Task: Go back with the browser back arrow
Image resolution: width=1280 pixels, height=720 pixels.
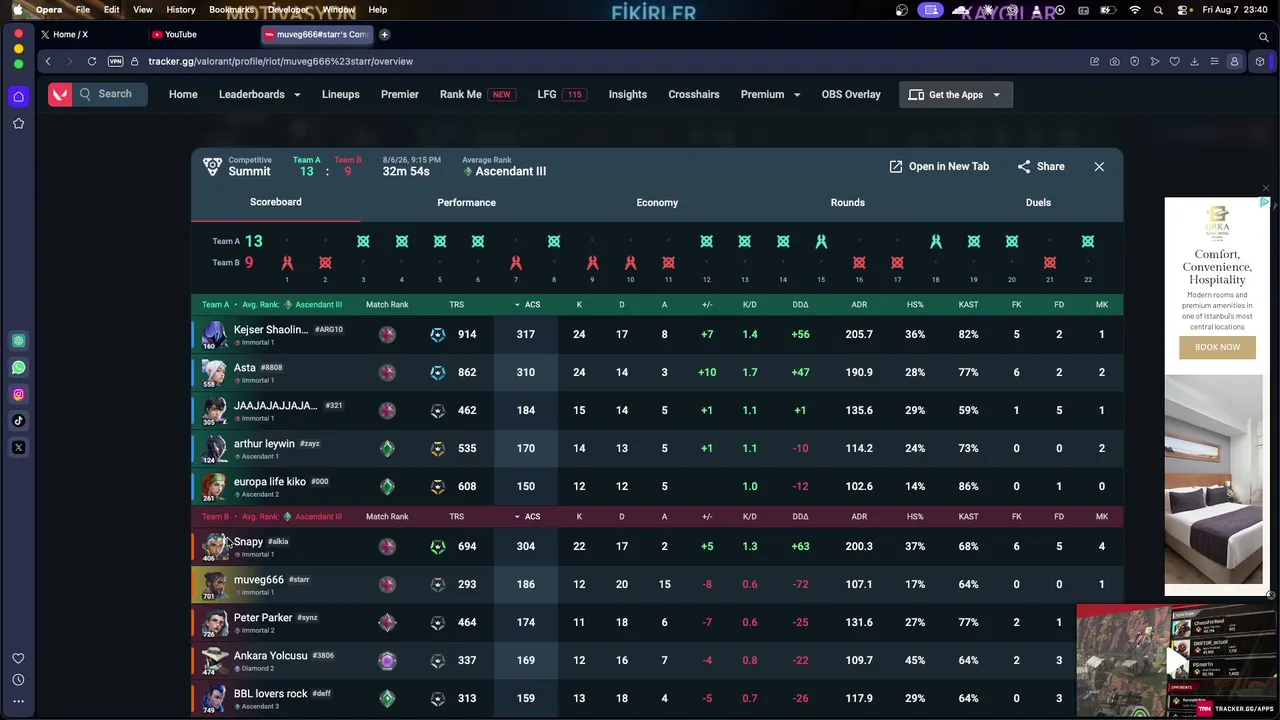Action: (47, 61)
